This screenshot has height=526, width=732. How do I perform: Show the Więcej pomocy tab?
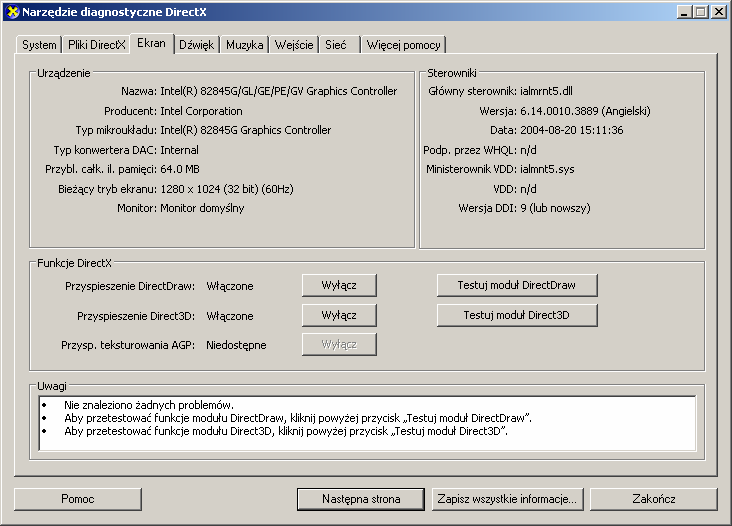(x=403, y=45)
